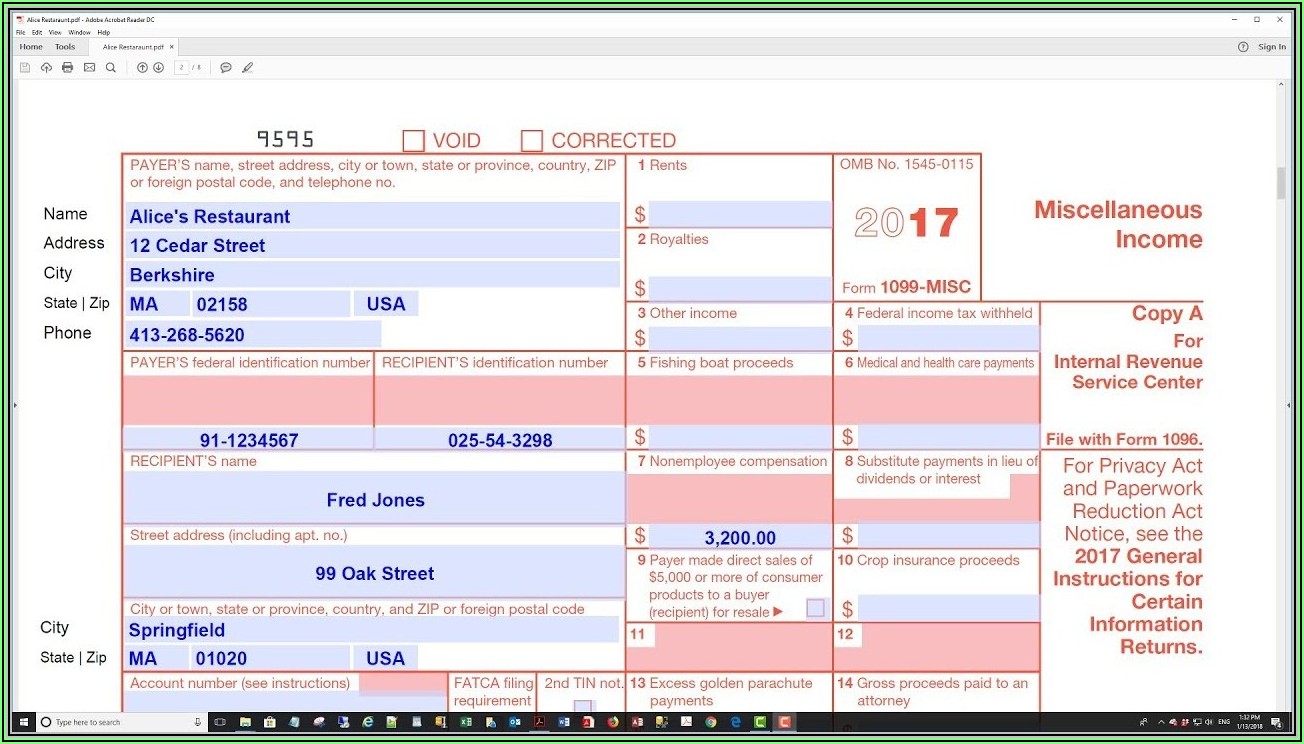Open the Print dialog

point(67,67)
